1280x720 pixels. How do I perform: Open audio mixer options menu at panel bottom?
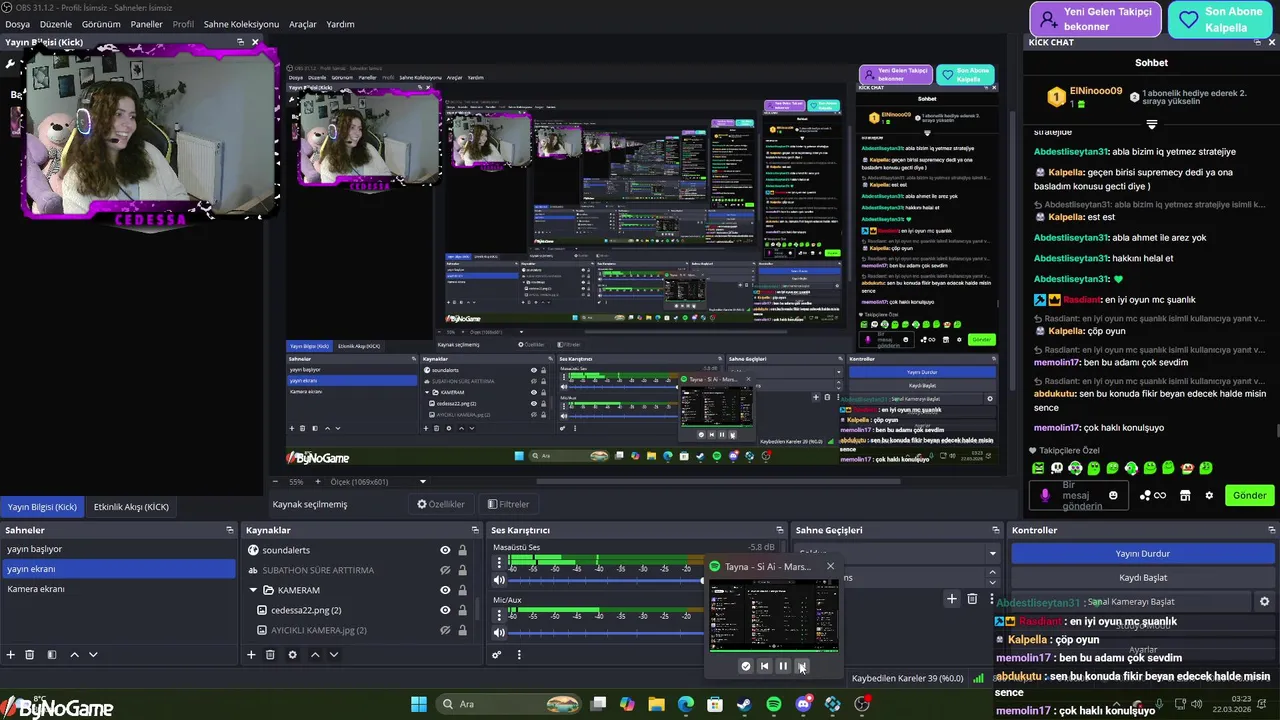pos(519,655)
